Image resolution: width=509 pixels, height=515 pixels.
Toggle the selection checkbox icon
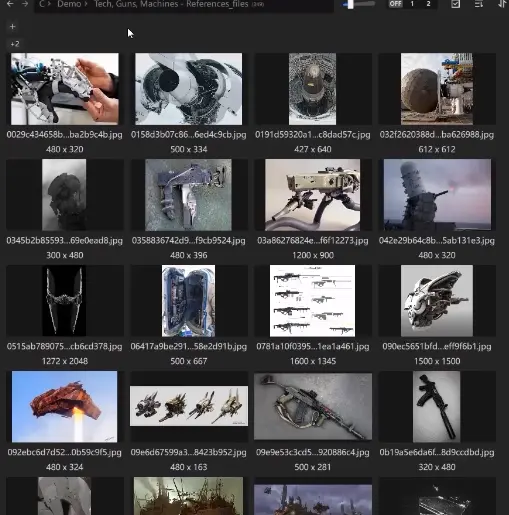pyautogui.click(x=455, y=4)
